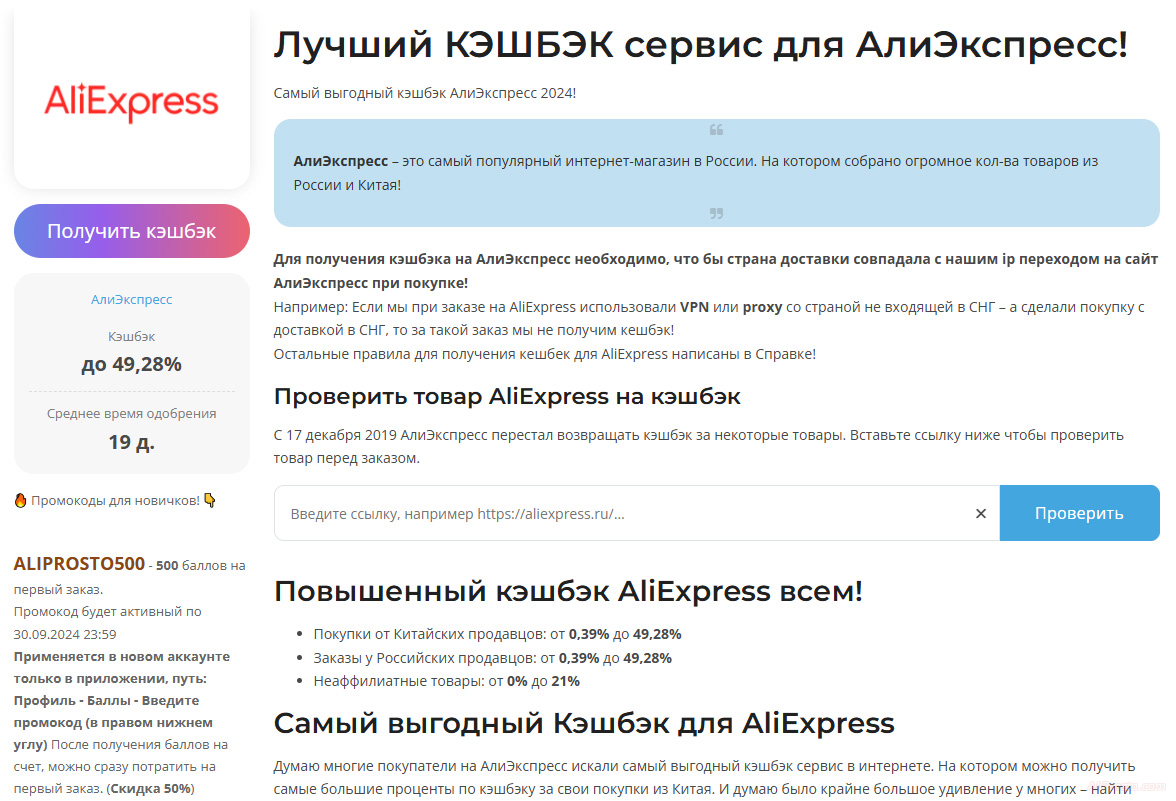Focus the product link input field

pyautogui.click(x=620, y=513)
